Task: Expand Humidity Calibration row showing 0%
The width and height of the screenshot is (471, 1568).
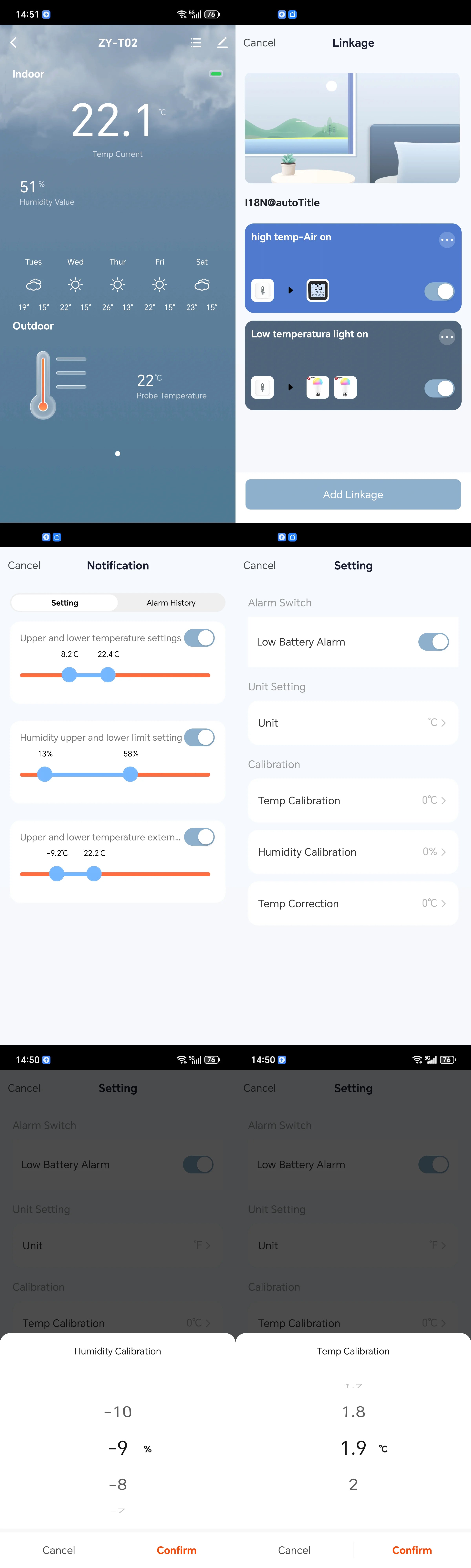Action: click(x=353, y=851)
